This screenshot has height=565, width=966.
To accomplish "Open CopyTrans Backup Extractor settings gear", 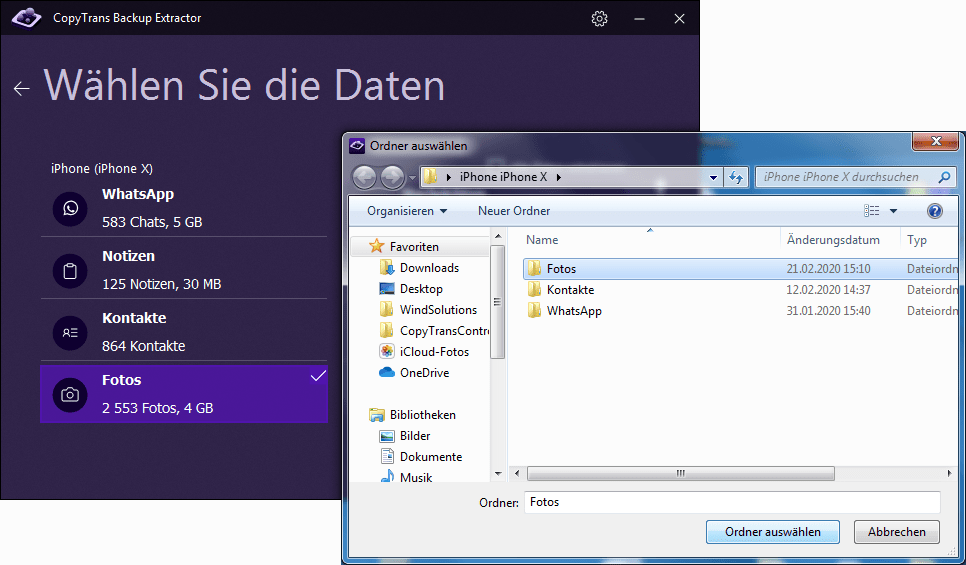I will (x=599, y=18).
